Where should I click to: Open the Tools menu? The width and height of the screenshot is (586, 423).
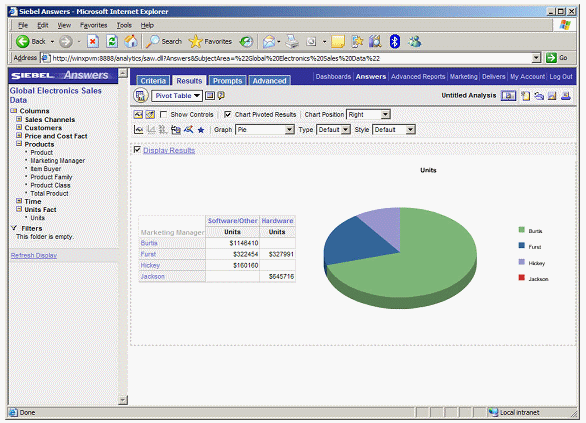124,25
